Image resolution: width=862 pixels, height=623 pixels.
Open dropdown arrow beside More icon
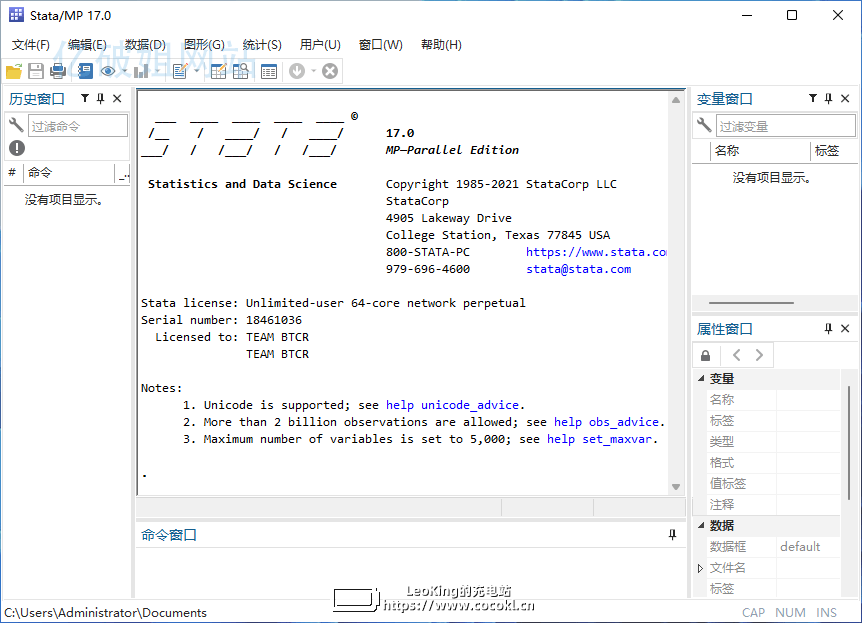313,71
